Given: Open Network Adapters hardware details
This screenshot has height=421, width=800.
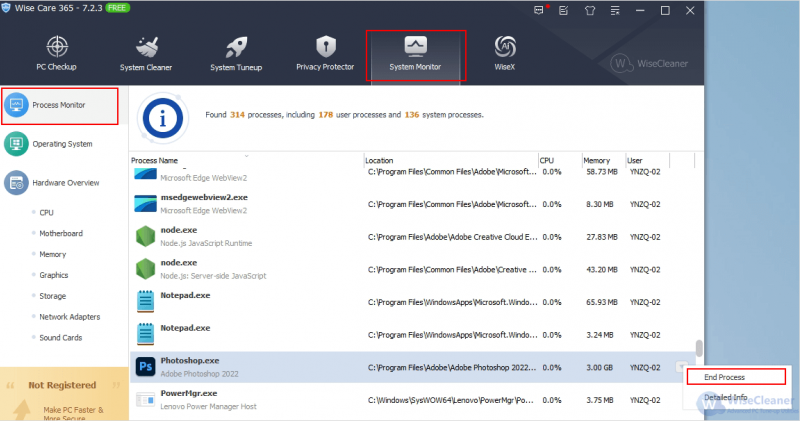Looking at the screenshot, I should pyautogui.click(x=70, y=317).
